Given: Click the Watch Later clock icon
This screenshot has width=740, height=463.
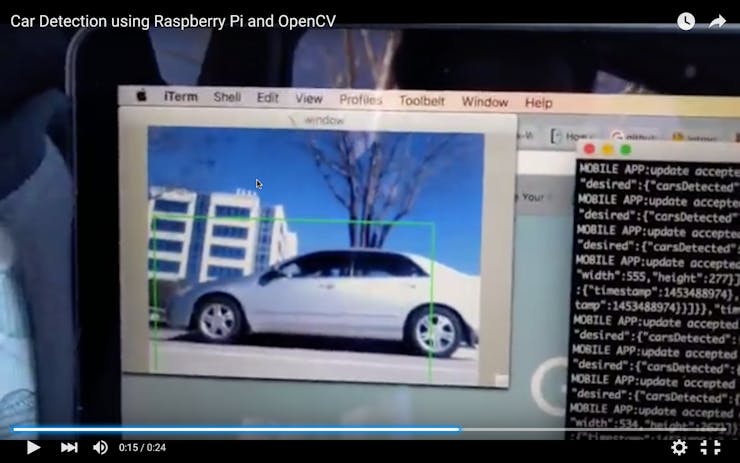Looking at the screenshot, I should pyautogui.click(x=686, y=21).
